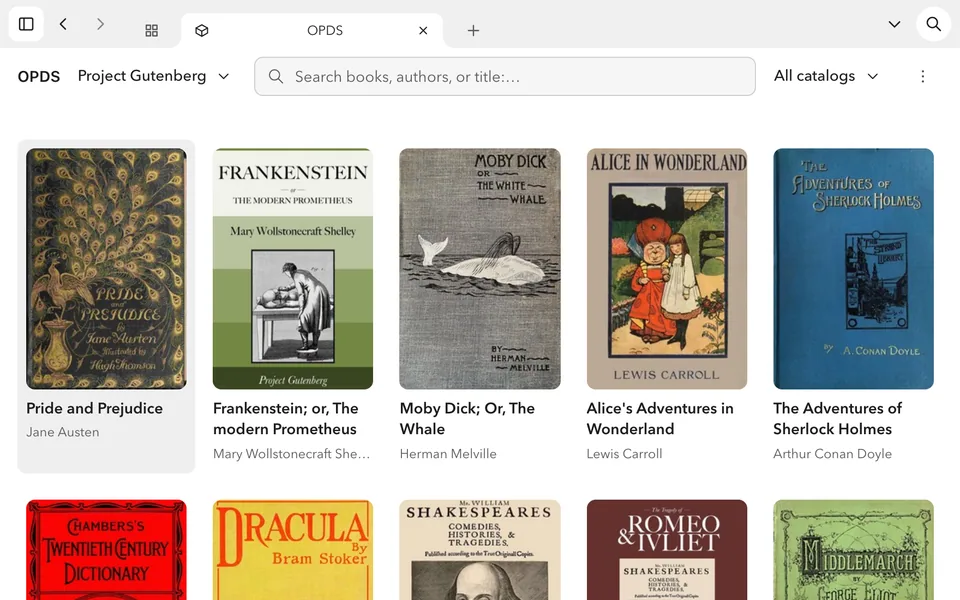This screenshot has width=960, height=600.
Task: Select author name Herman Melville
Action: (448, 454)
